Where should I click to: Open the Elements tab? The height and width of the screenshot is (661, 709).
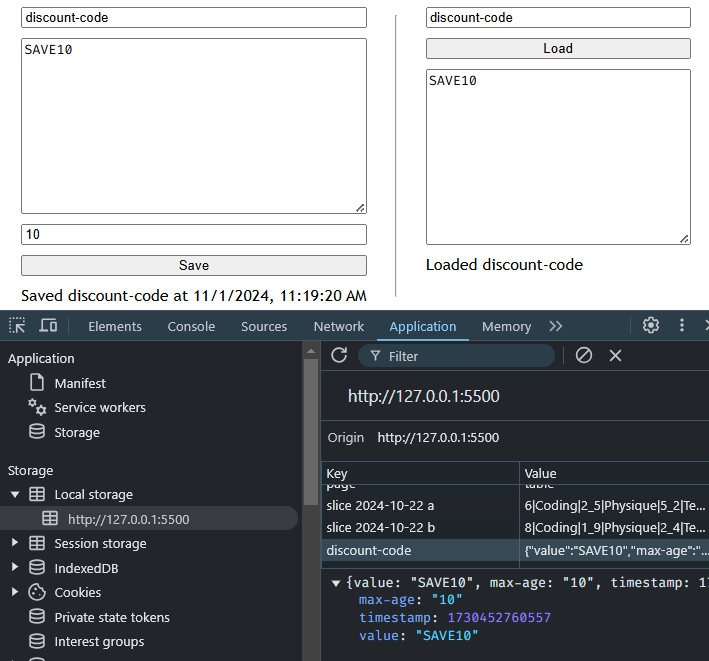click(x=115, y=326)
